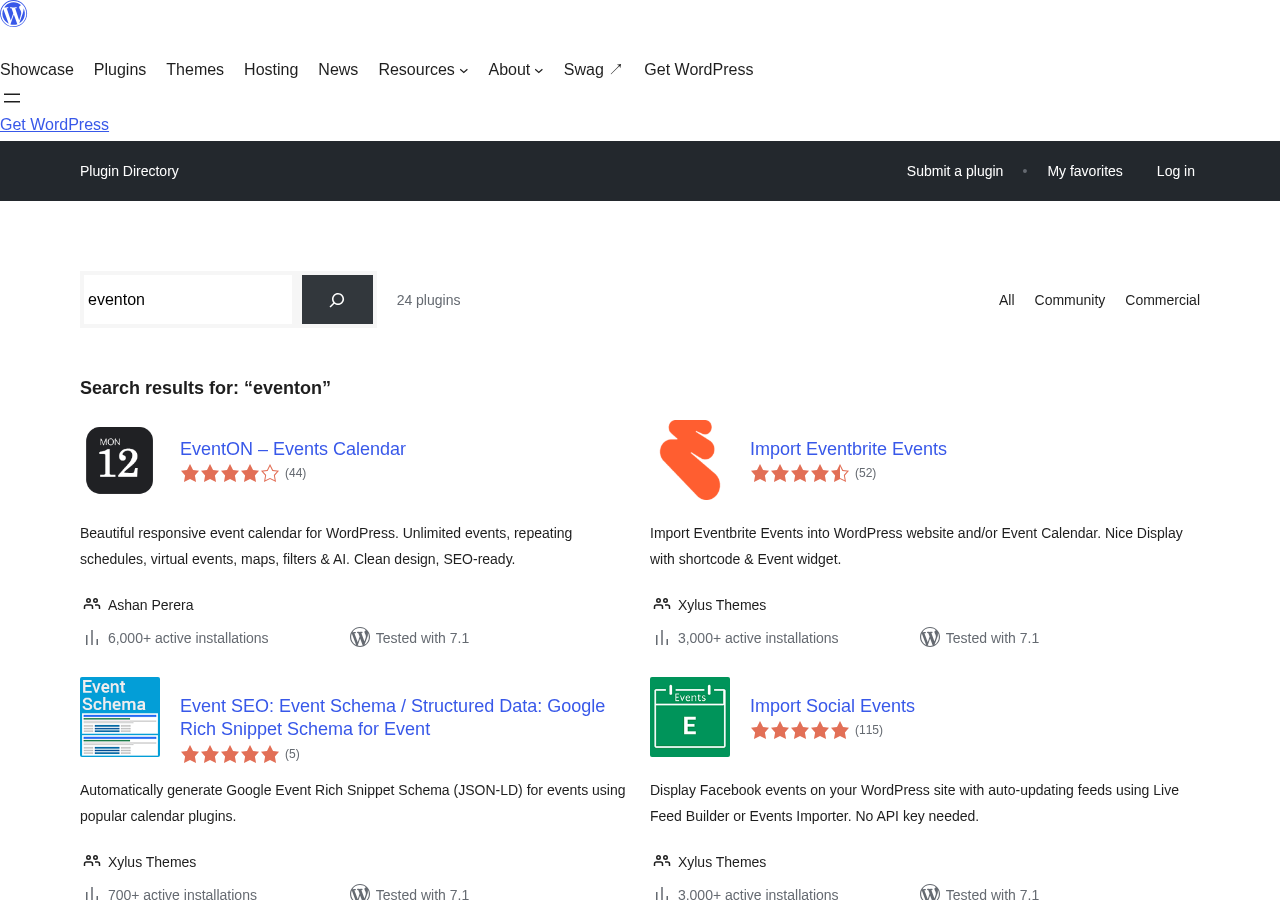1280x900 pixels.
Task: Click Swag external link arrow
Action: (x=616, y=69)
